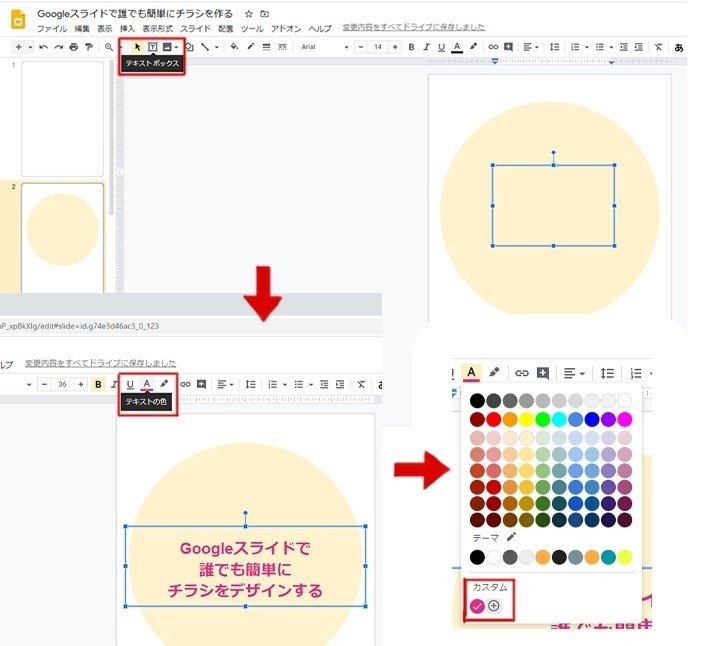Click the highlighter icon in the size-14 toolbar
Screen dimensions: 721x646
point(474,46)
